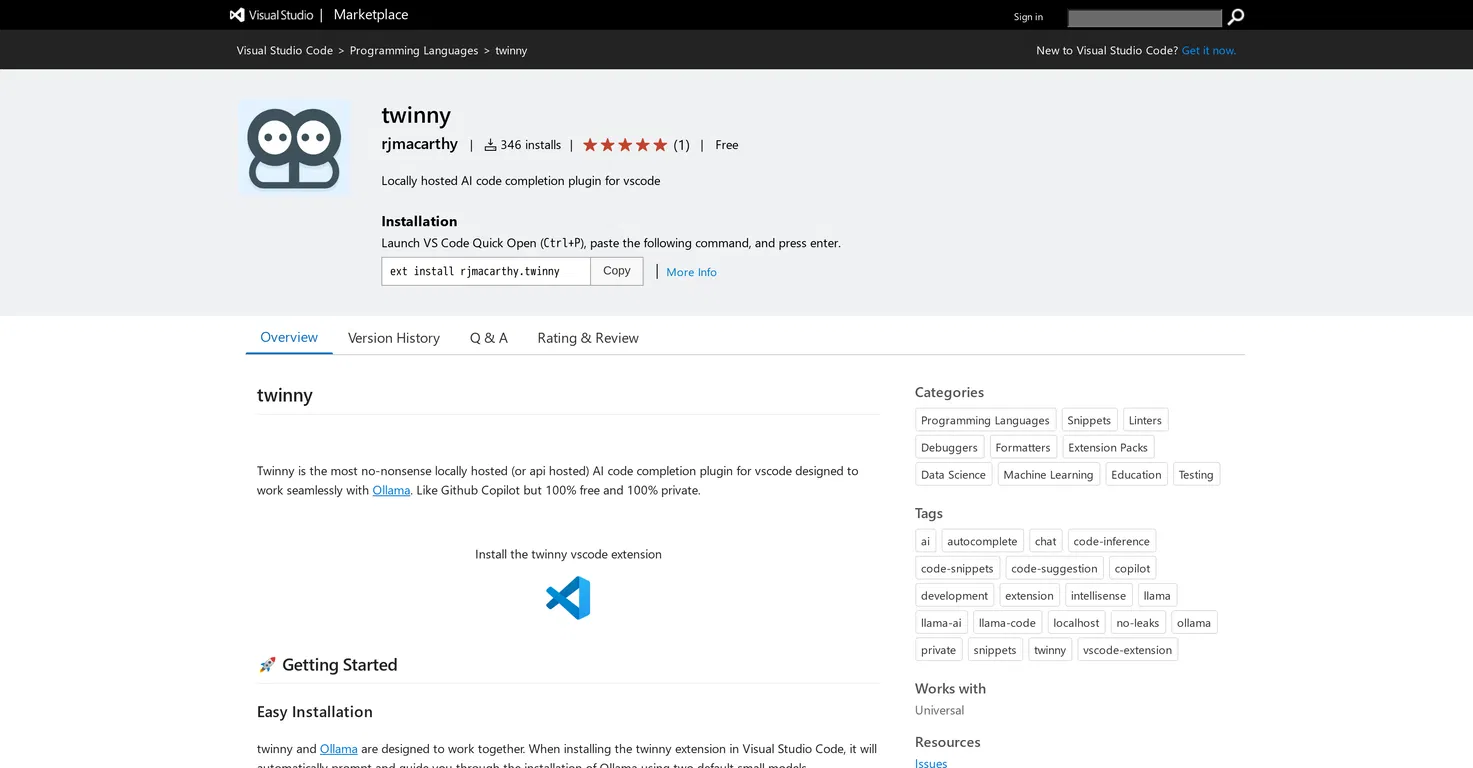Select the snippets tag
This screenshot has height=768, width=1473.
(x=995, y=649)
